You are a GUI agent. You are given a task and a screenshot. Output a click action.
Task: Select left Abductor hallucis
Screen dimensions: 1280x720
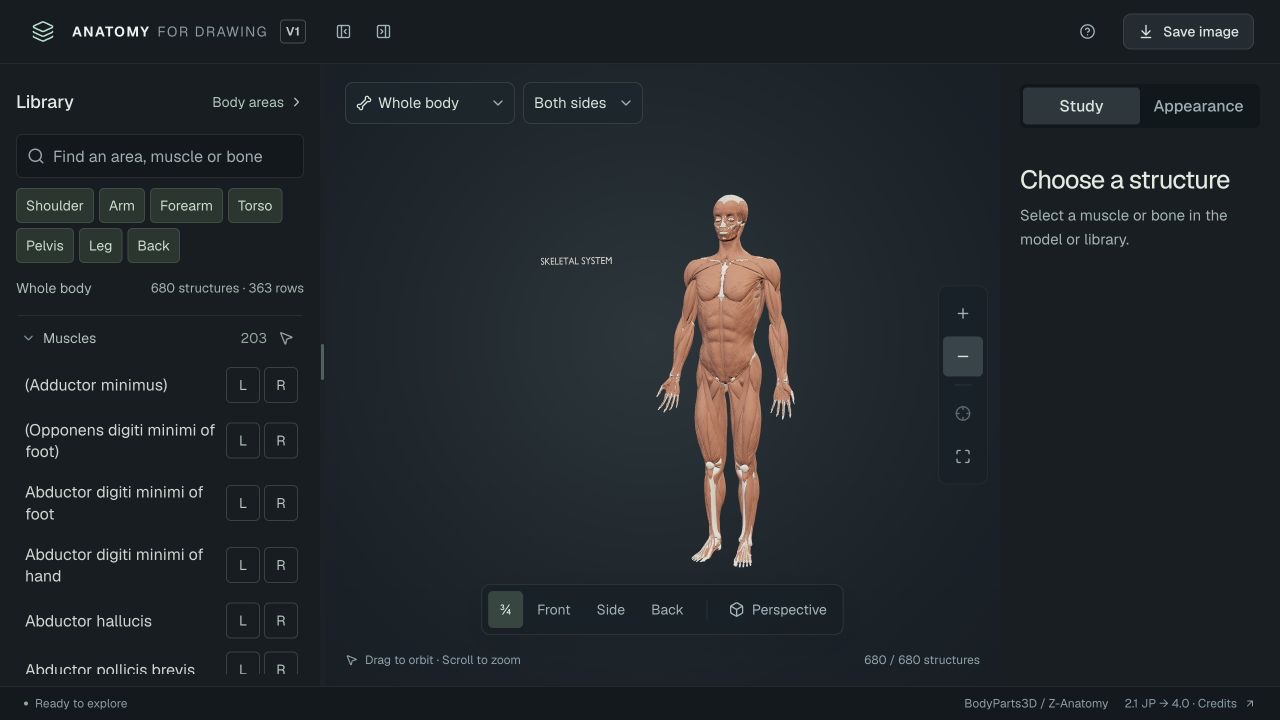click(243, 621)
